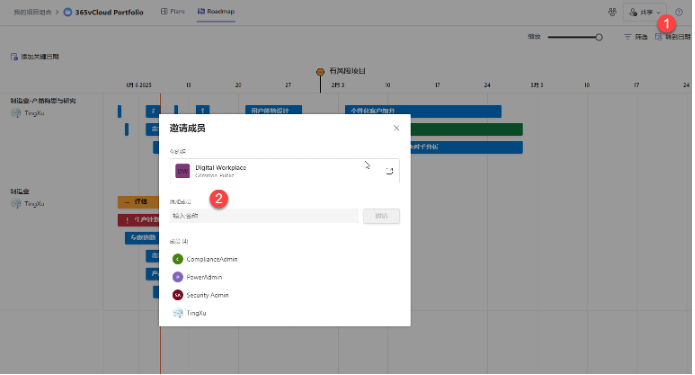
Task: Select the ComplianceAdmin member avatar
Action: [178, 260]
